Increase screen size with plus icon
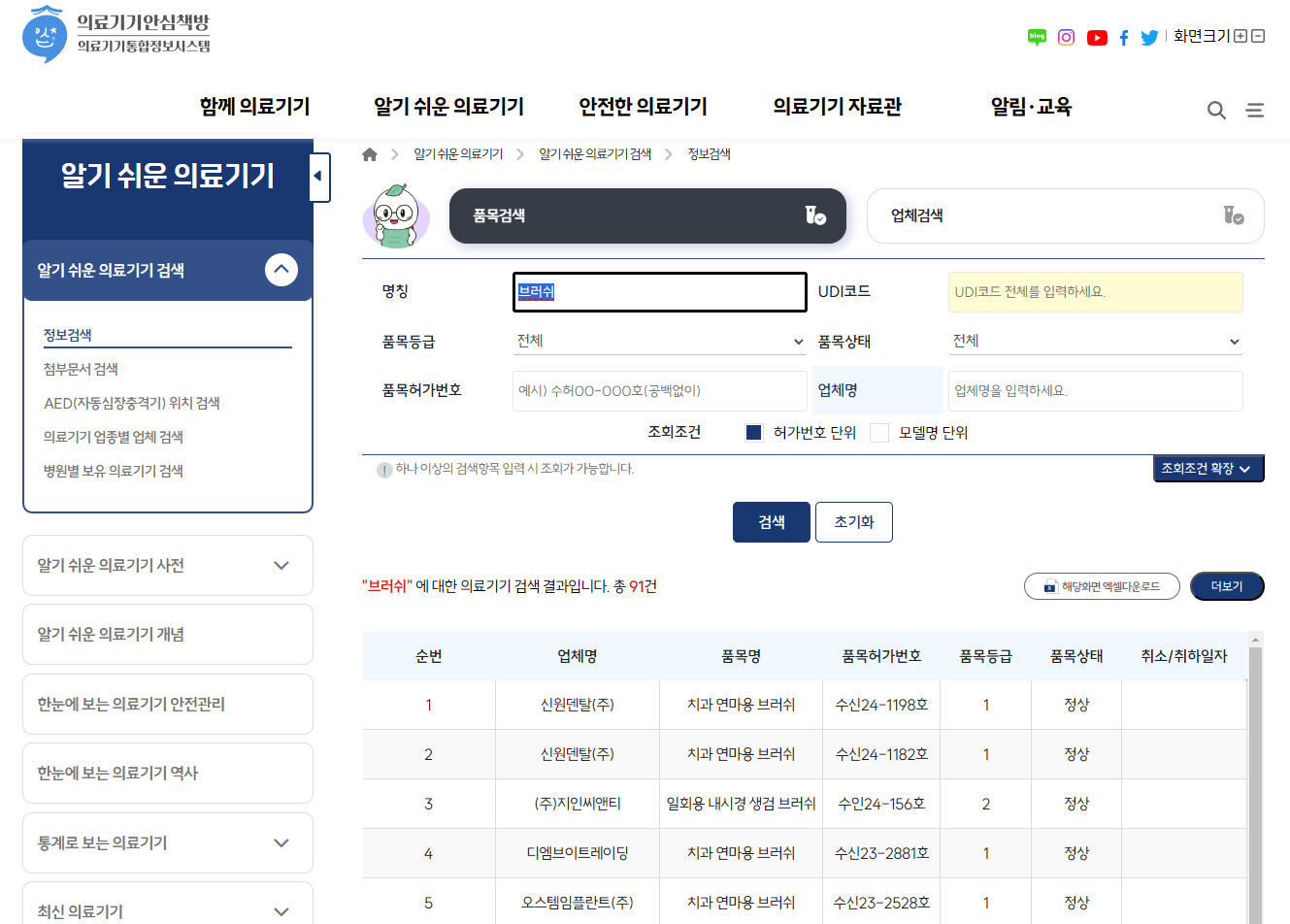Screen dimensions: 1290x924 (x=1240, y=36)
